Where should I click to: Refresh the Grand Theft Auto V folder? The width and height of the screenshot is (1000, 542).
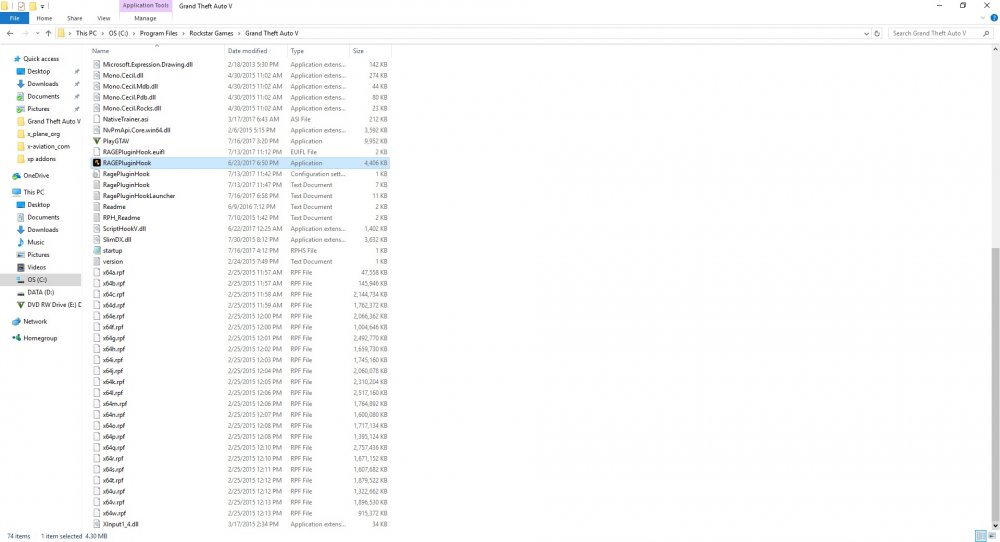877,33
